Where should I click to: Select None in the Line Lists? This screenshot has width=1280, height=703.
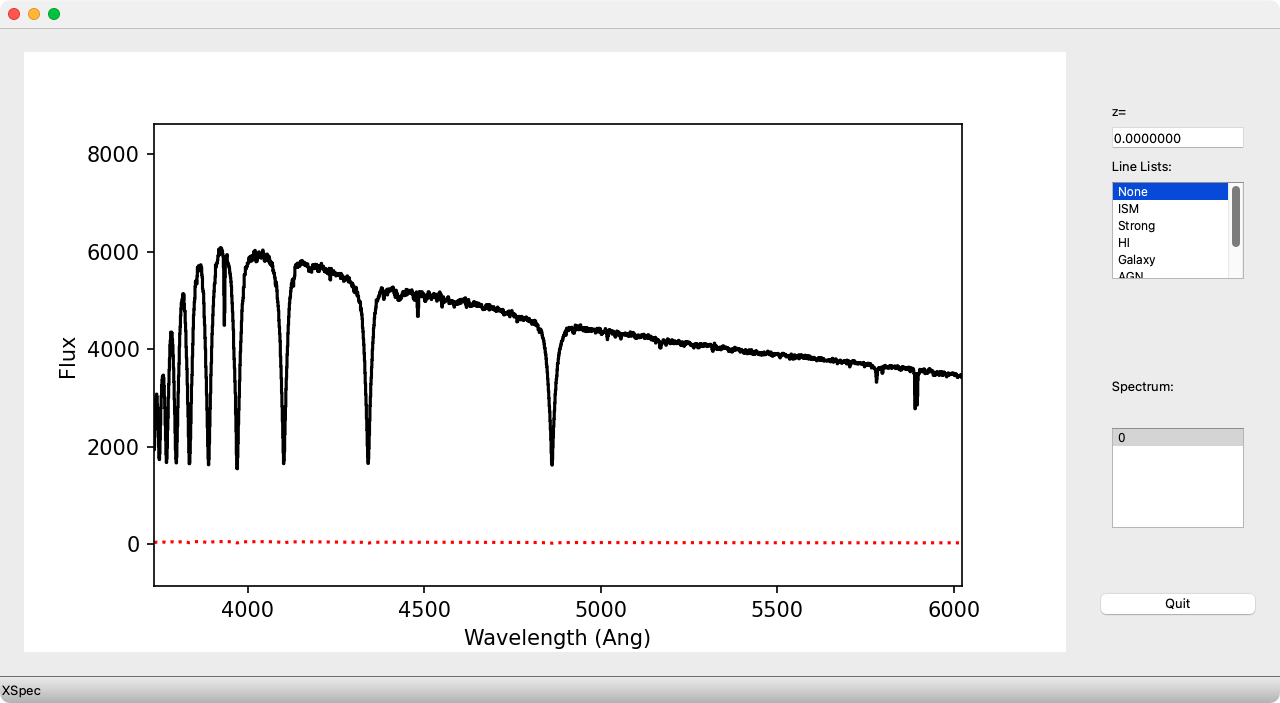click(1170, 192)
